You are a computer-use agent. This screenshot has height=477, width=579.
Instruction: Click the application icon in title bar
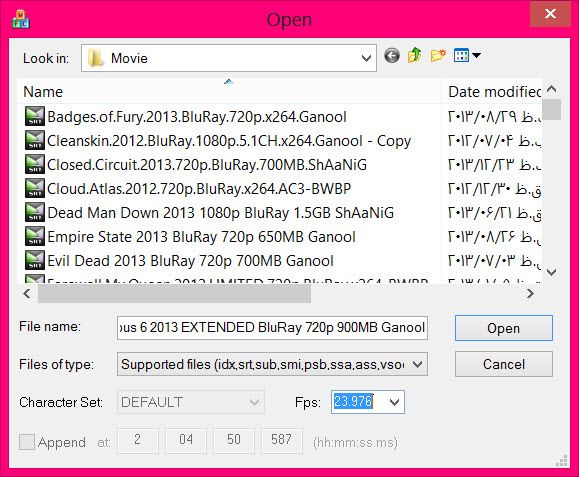21,19
